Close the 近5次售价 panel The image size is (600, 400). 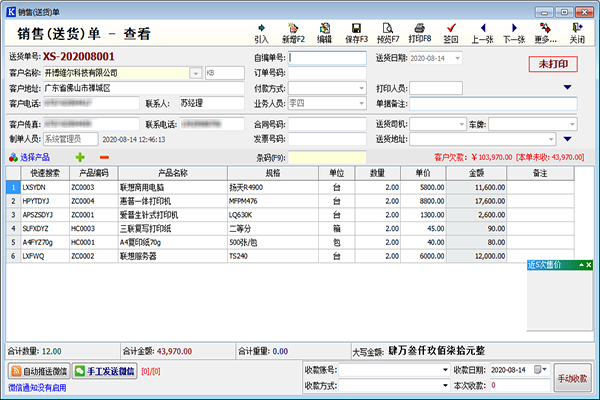click(x=589, y=265)
